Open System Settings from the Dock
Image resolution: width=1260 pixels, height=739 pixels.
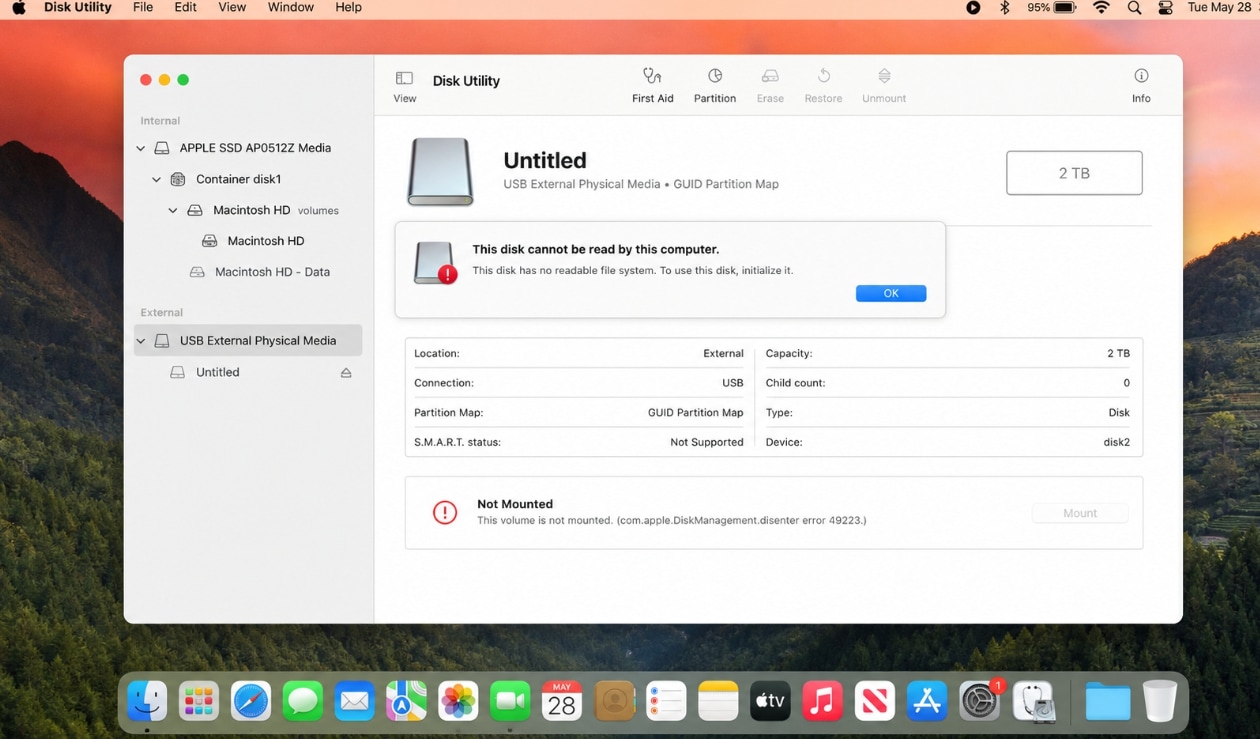point(980,701)
